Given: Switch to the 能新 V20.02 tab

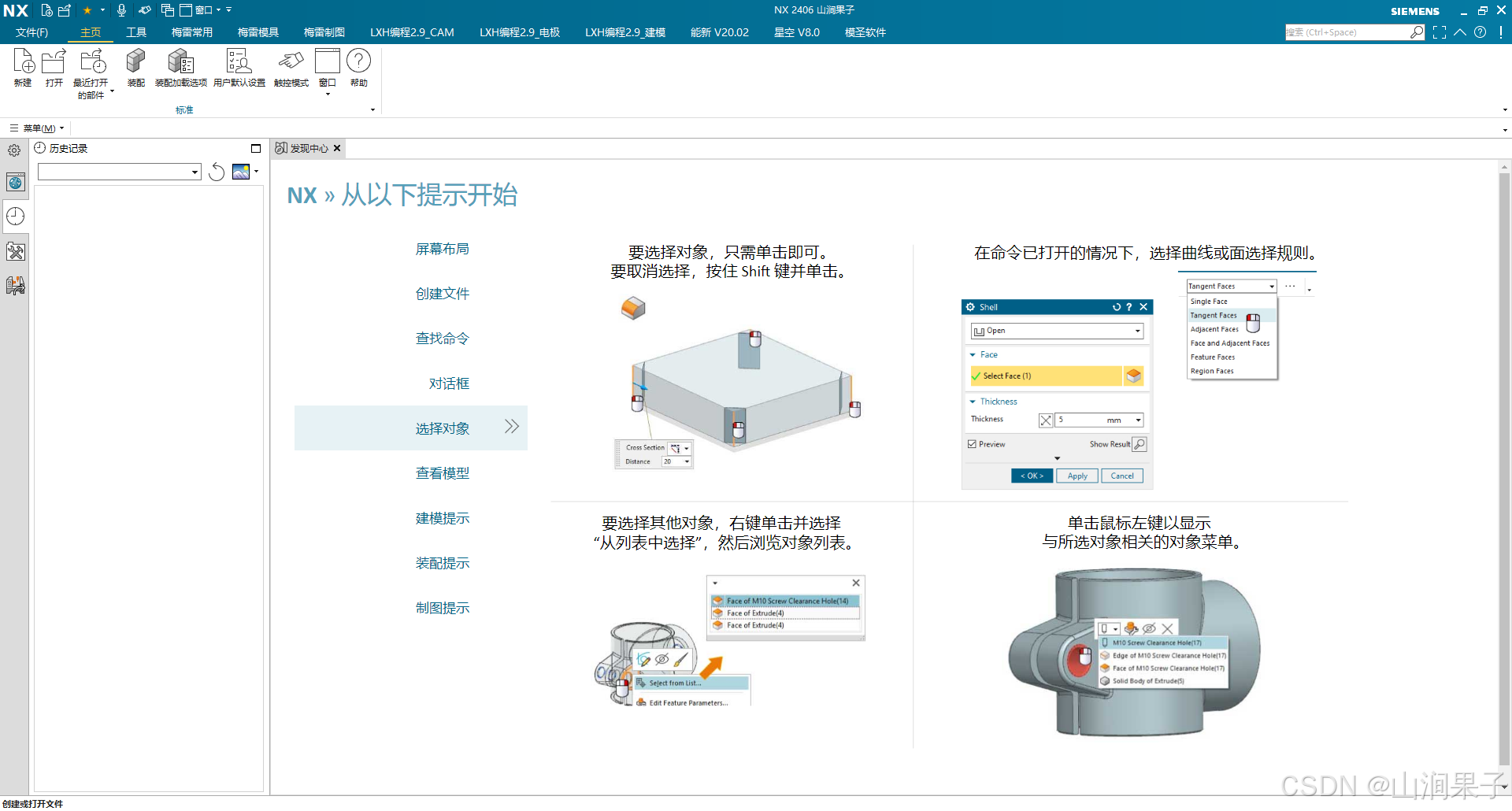Looking at the screenshot, I should tap(720, 32).
